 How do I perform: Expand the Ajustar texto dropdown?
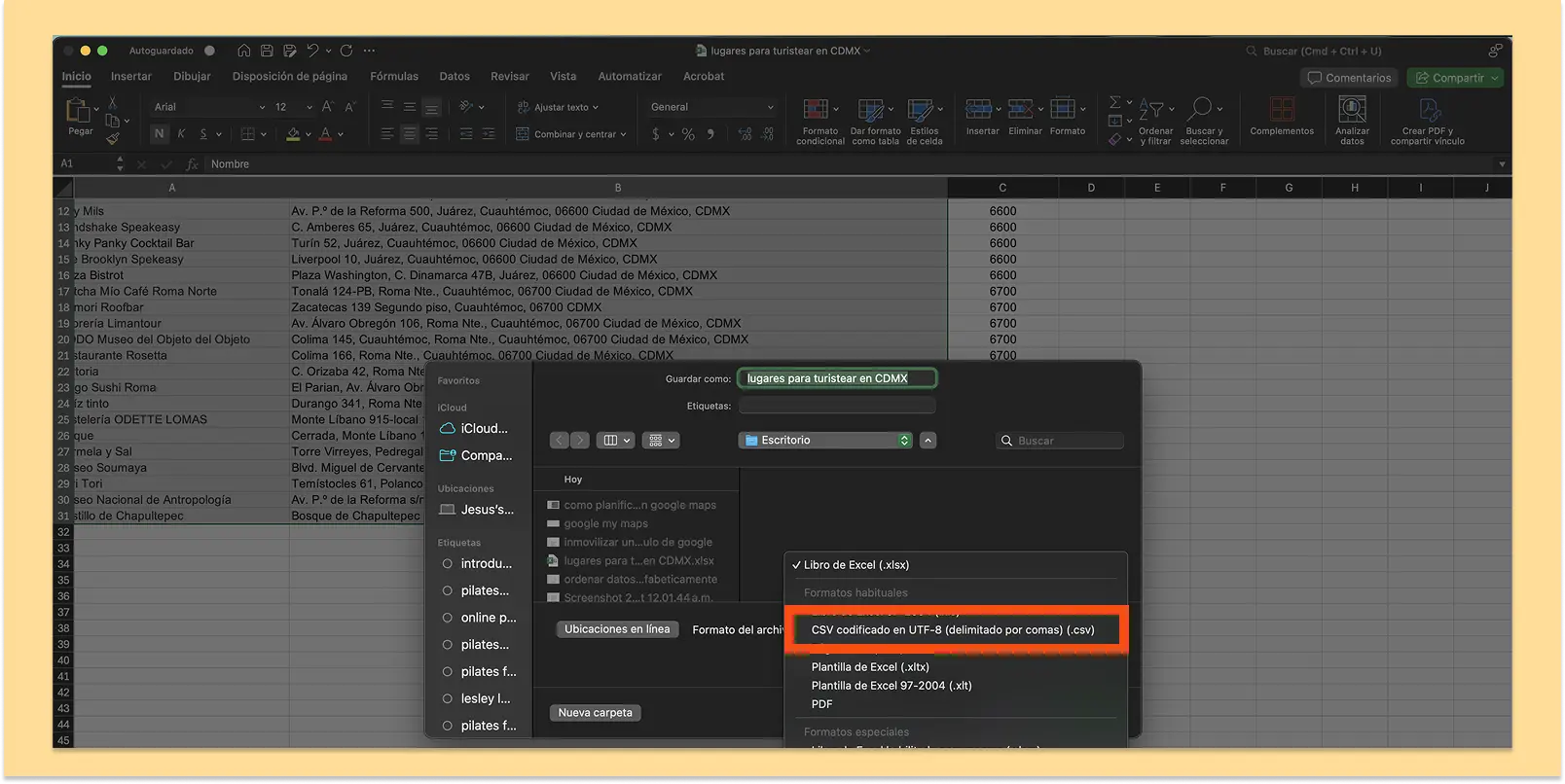[596, 107]
